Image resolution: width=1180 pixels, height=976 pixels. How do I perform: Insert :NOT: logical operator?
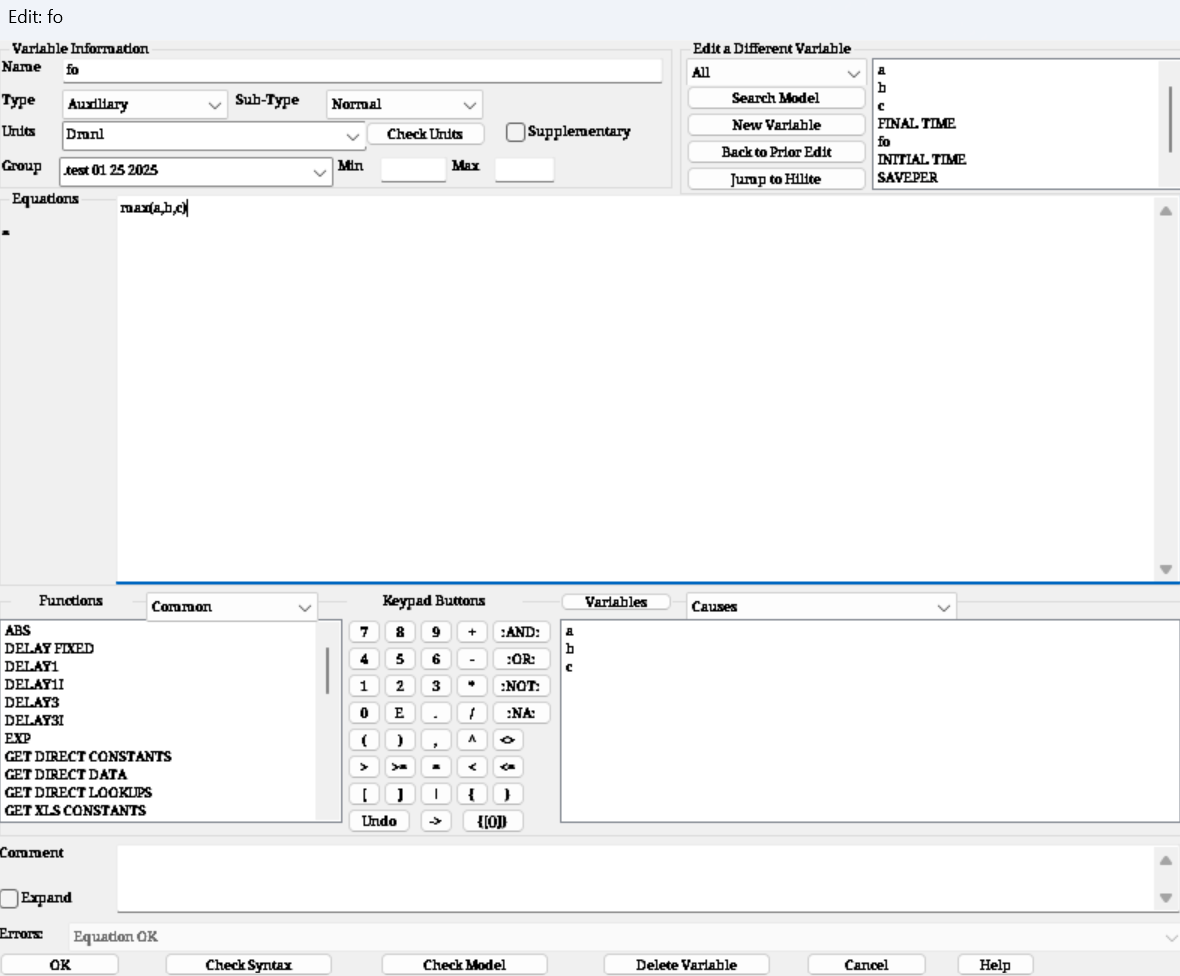(x=521, y=686)
